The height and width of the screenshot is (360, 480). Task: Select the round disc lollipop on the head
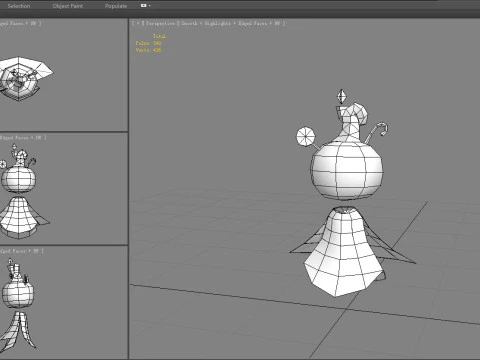click(x=305, y=136)
